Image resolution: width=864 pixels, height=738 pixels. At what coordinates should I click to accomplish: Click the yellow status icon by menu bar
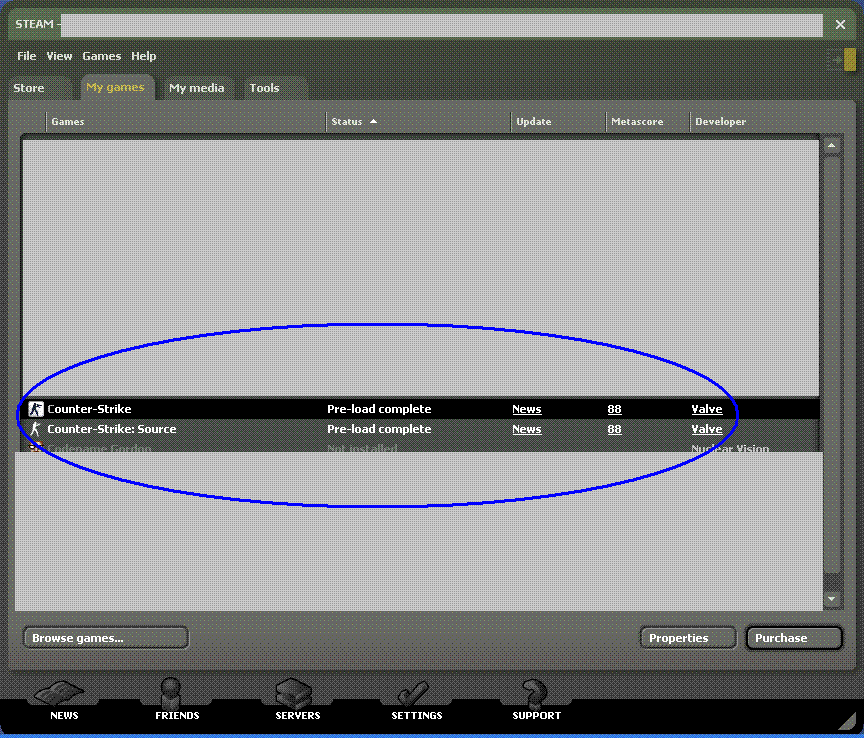(x=849, y=59)
